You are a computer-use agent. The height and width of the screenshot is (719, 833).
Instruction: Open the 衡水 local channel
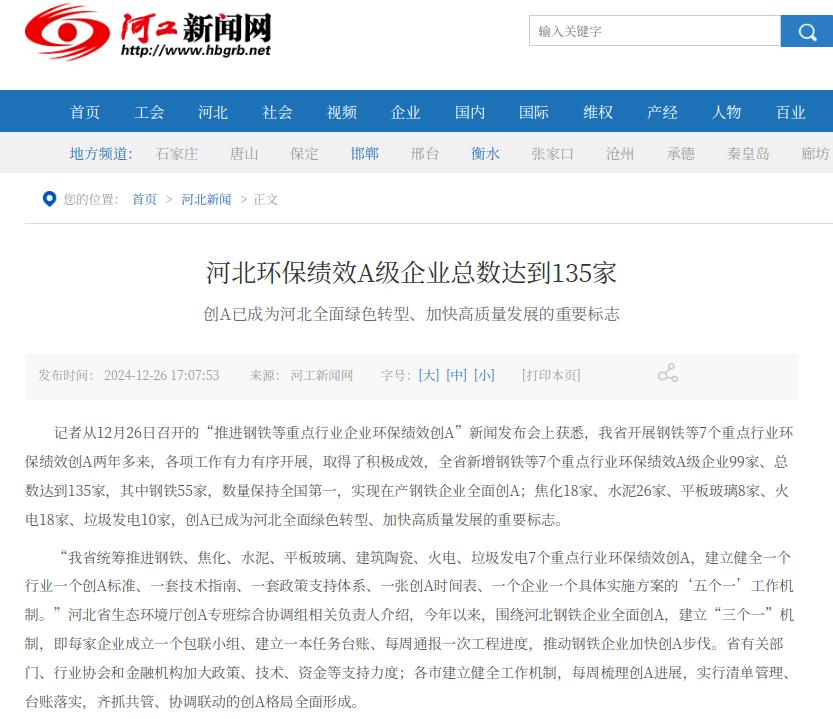[486, 154]
